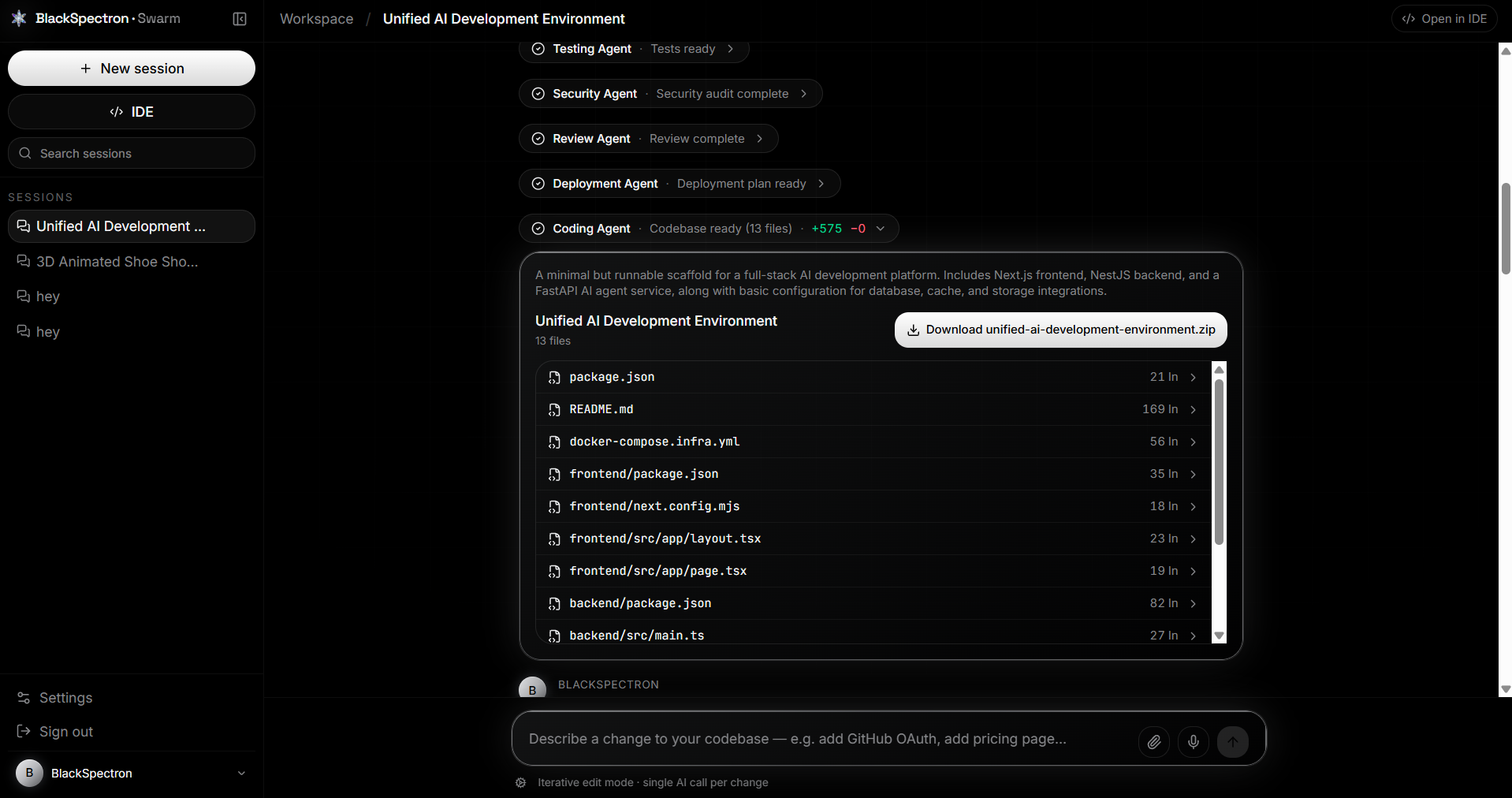Start voice input with the microphone icon
Image resolution: width=1512 pixels, height=798 pixels.
pyautogui.click(x=1194, y=742)
